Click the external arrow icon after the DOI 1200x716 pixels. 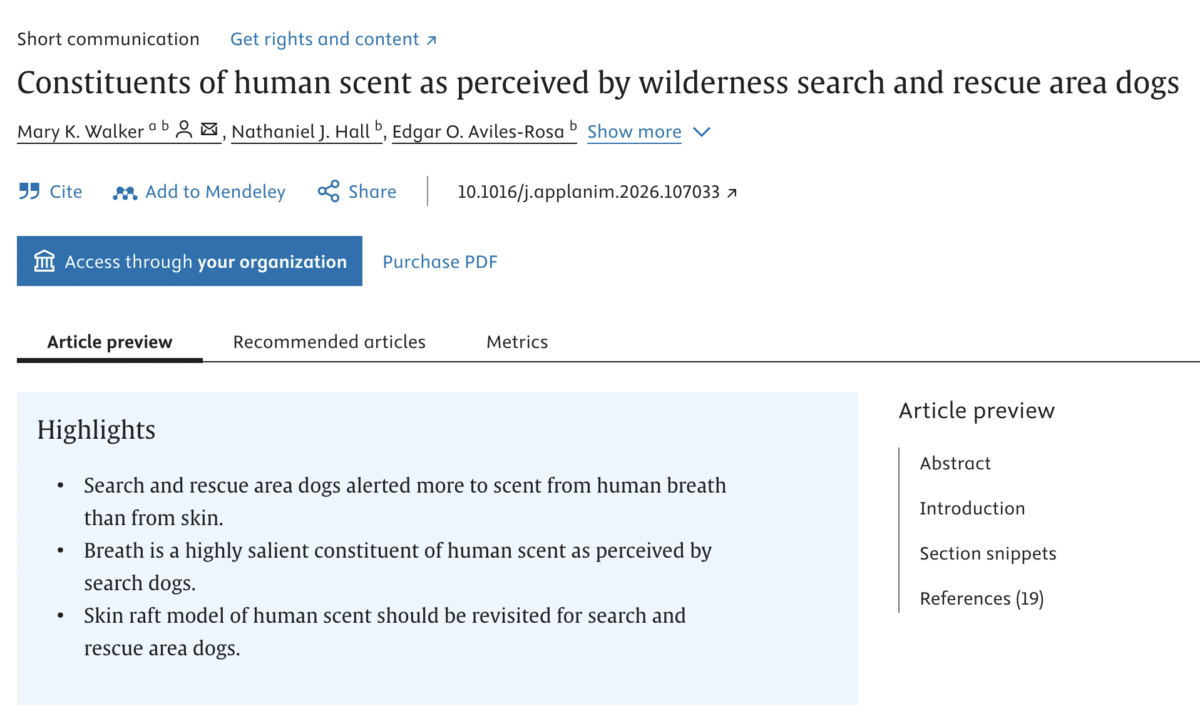[731, 193]
